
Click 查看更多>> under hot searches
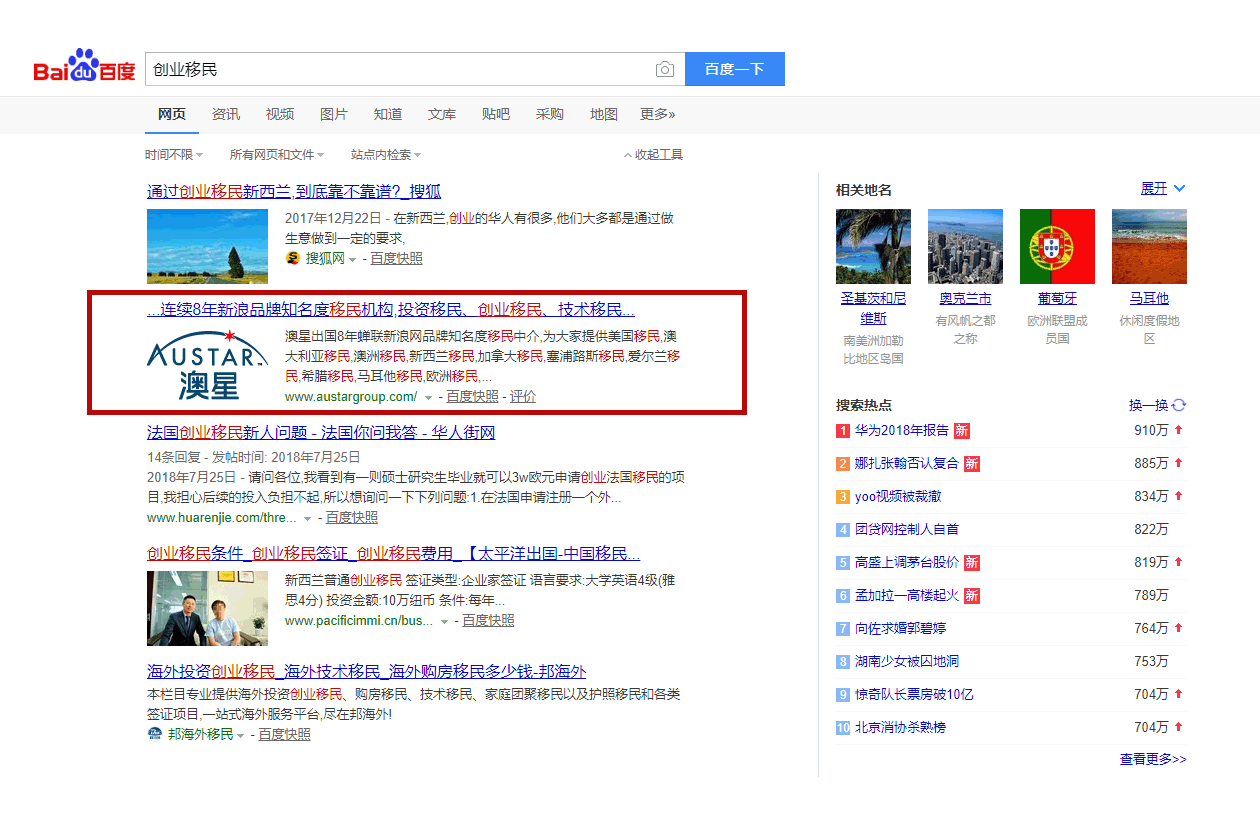1153,759
